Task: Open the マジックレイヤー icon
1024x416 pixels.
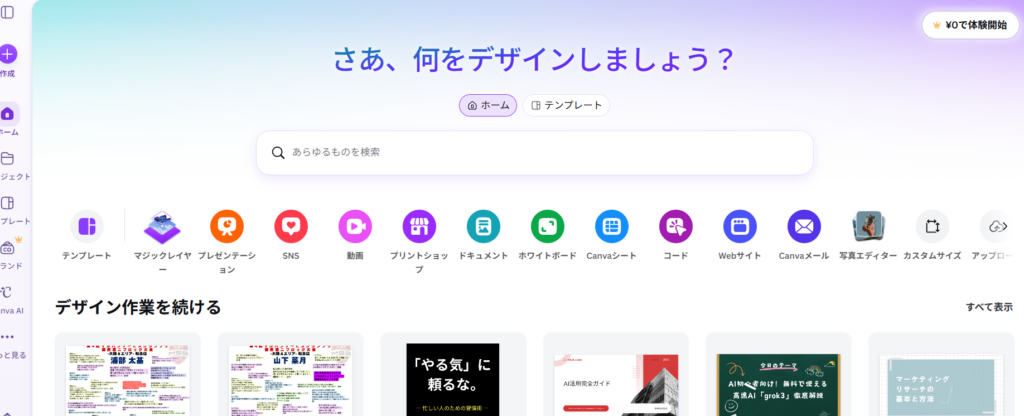Action: [x=162, y=226]
